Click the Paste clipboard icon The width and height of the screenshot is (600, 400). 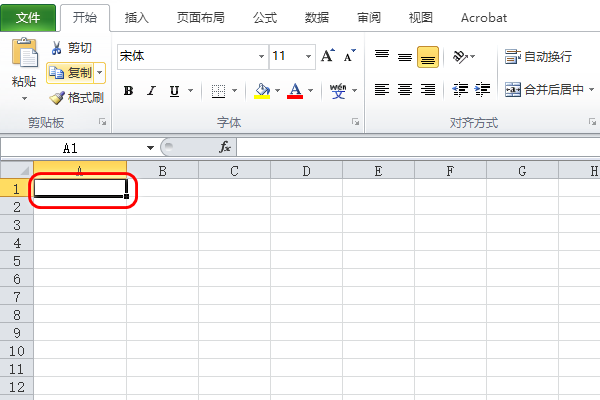24,52
